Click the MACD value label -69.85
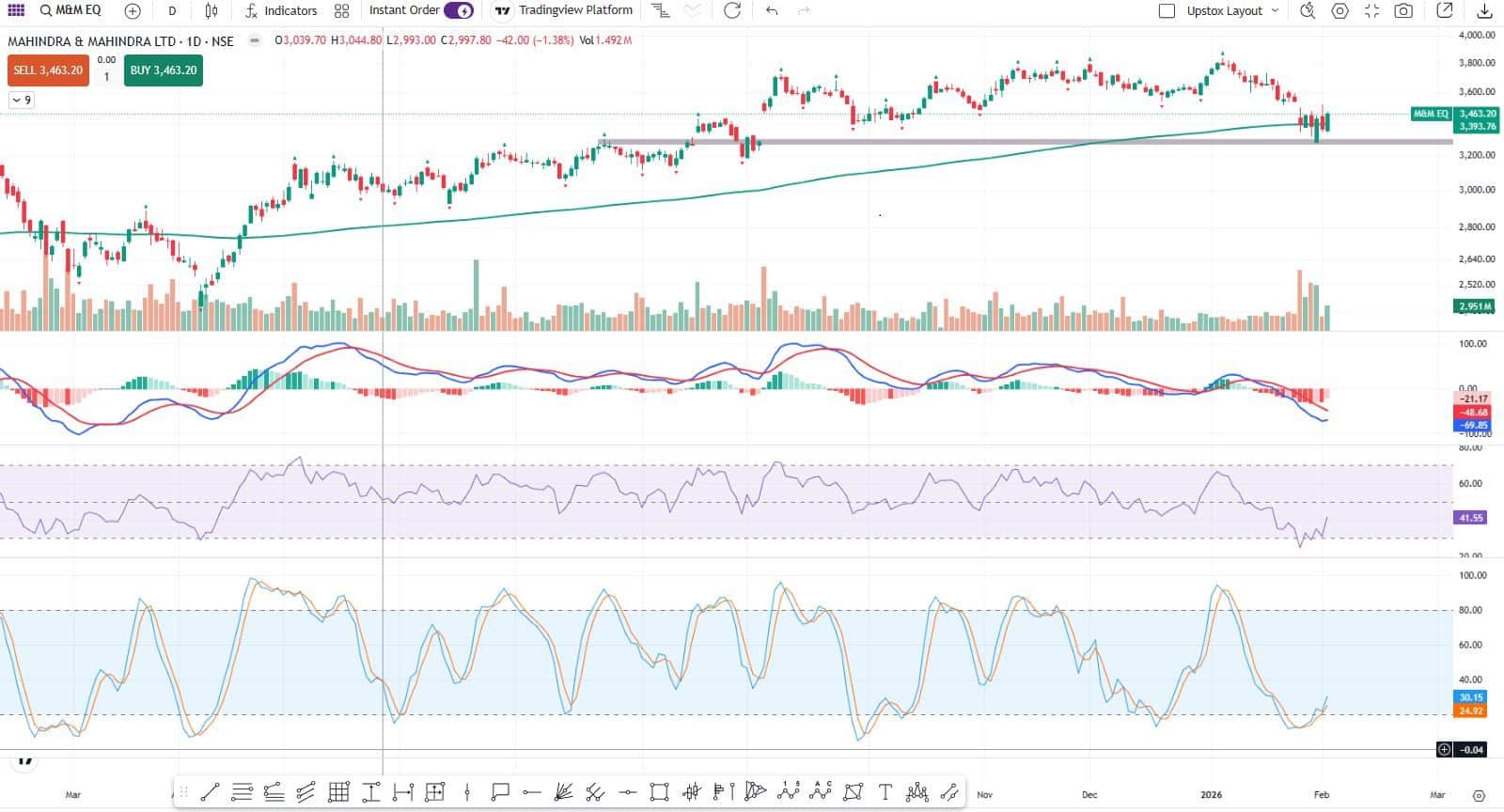Viewport: 1504px width, 812px height. click(x=1474, y=425)
